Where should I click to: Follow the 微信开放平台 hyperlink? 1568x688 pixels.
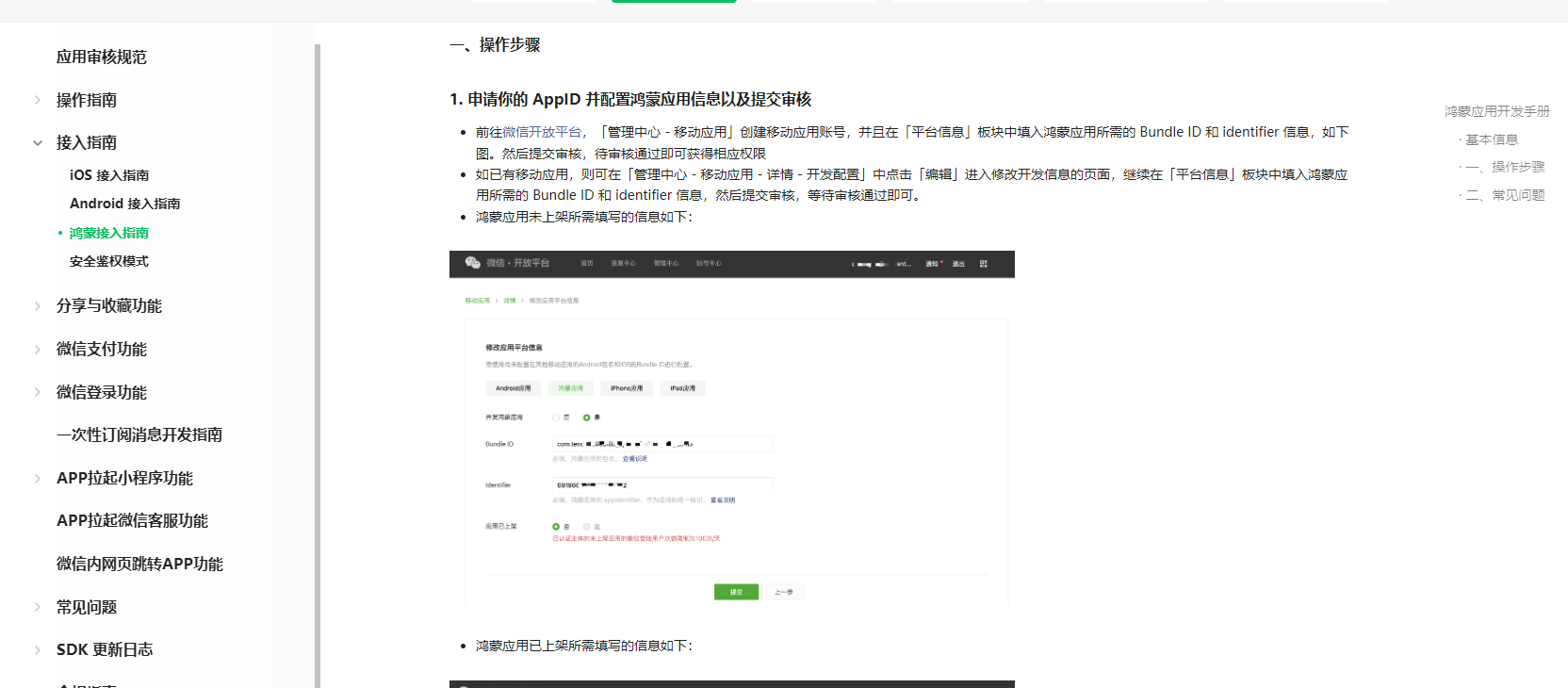(x=542, y=132)
